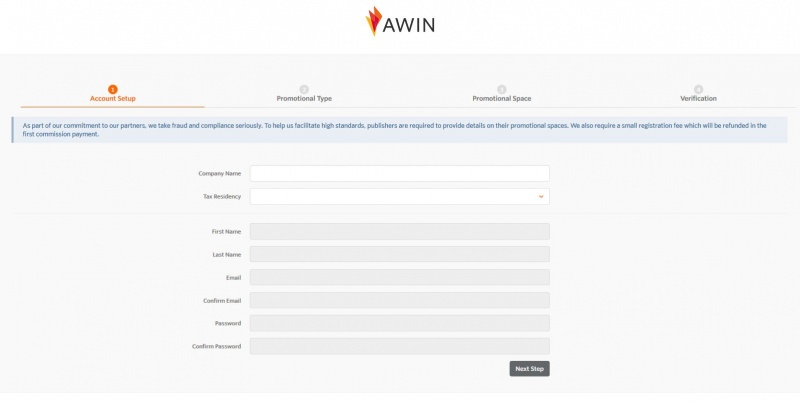Go to the Promotional Type step
Viewport: 800px width, 403px height.
304,99
